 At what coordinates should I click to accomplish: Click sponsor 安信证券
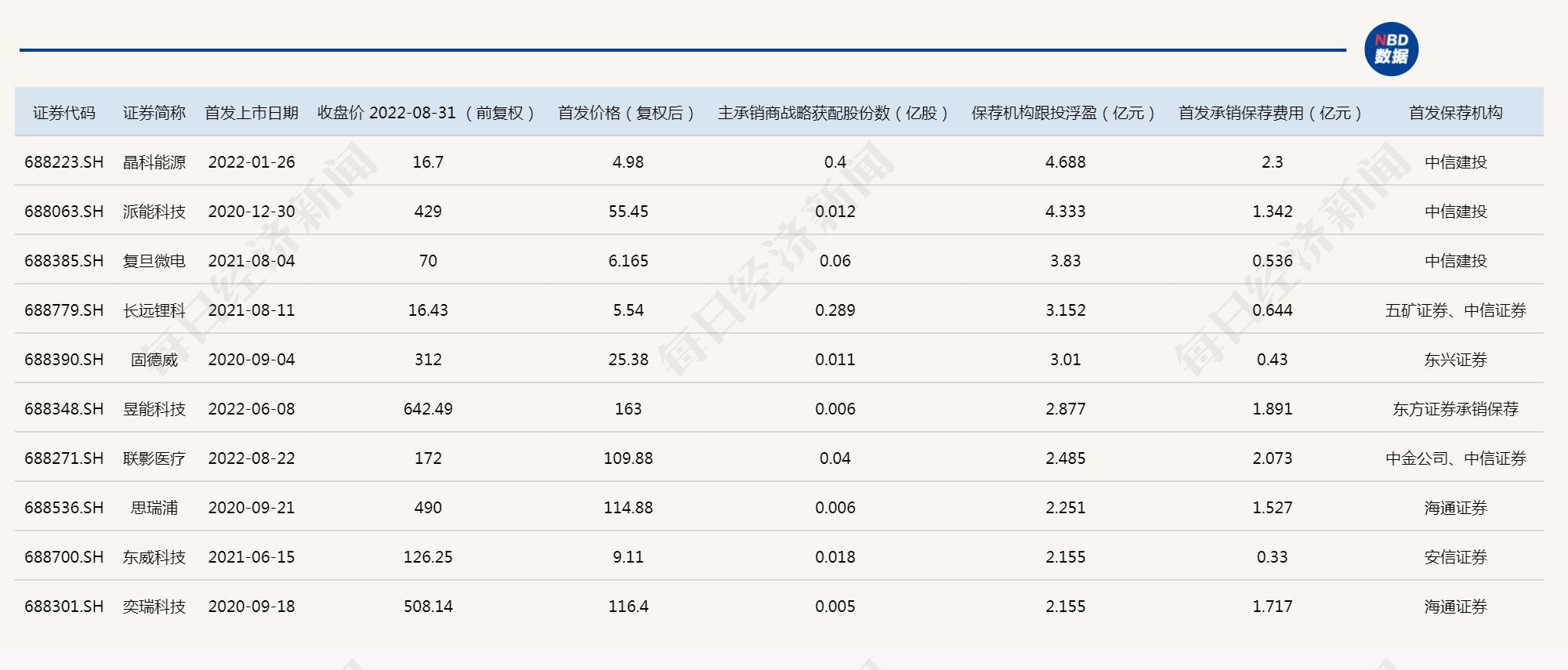[x=1456, y=557]
